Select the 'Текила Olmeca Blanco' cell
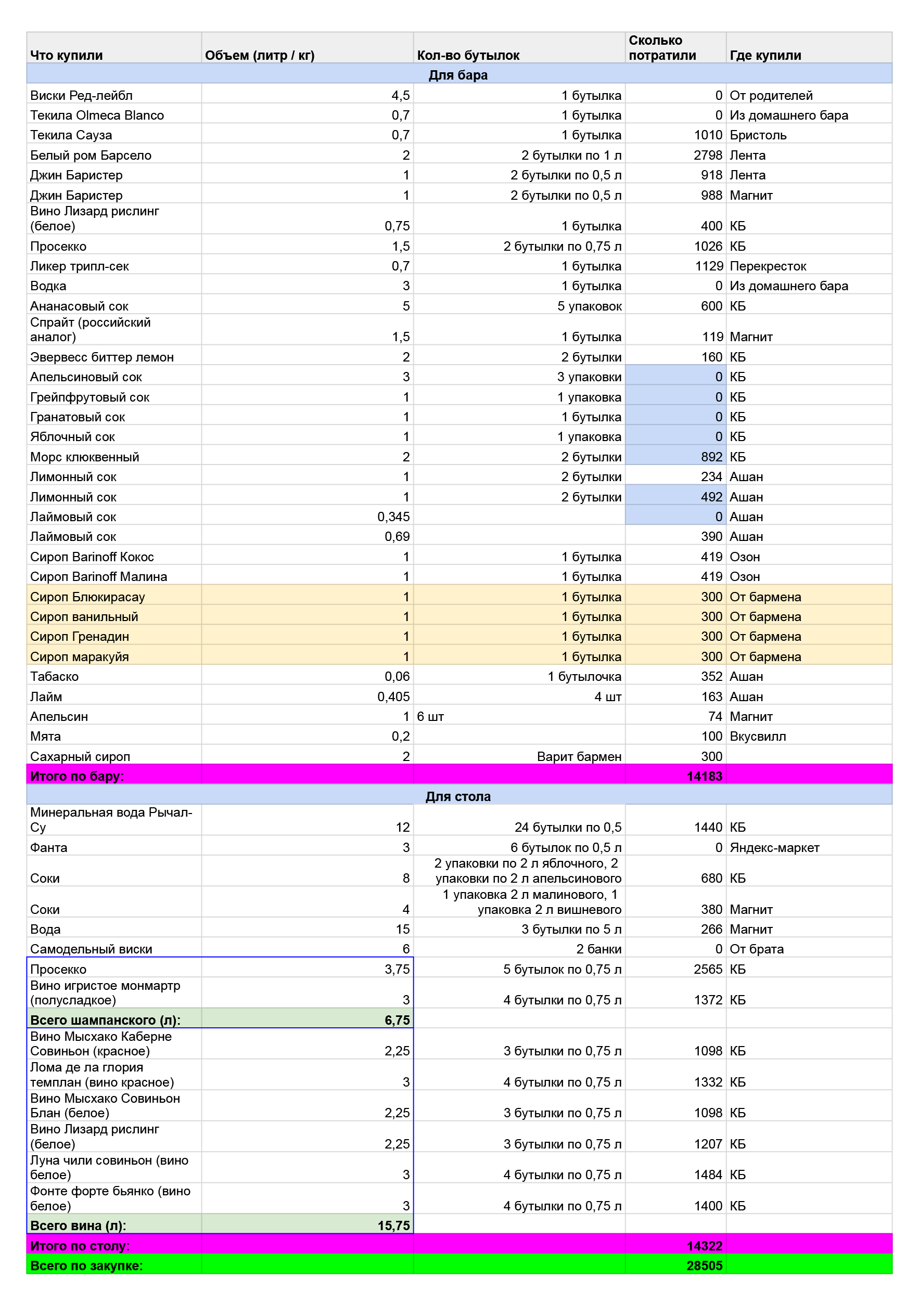This screenshot has width=919, height=1316. point(114,113)
